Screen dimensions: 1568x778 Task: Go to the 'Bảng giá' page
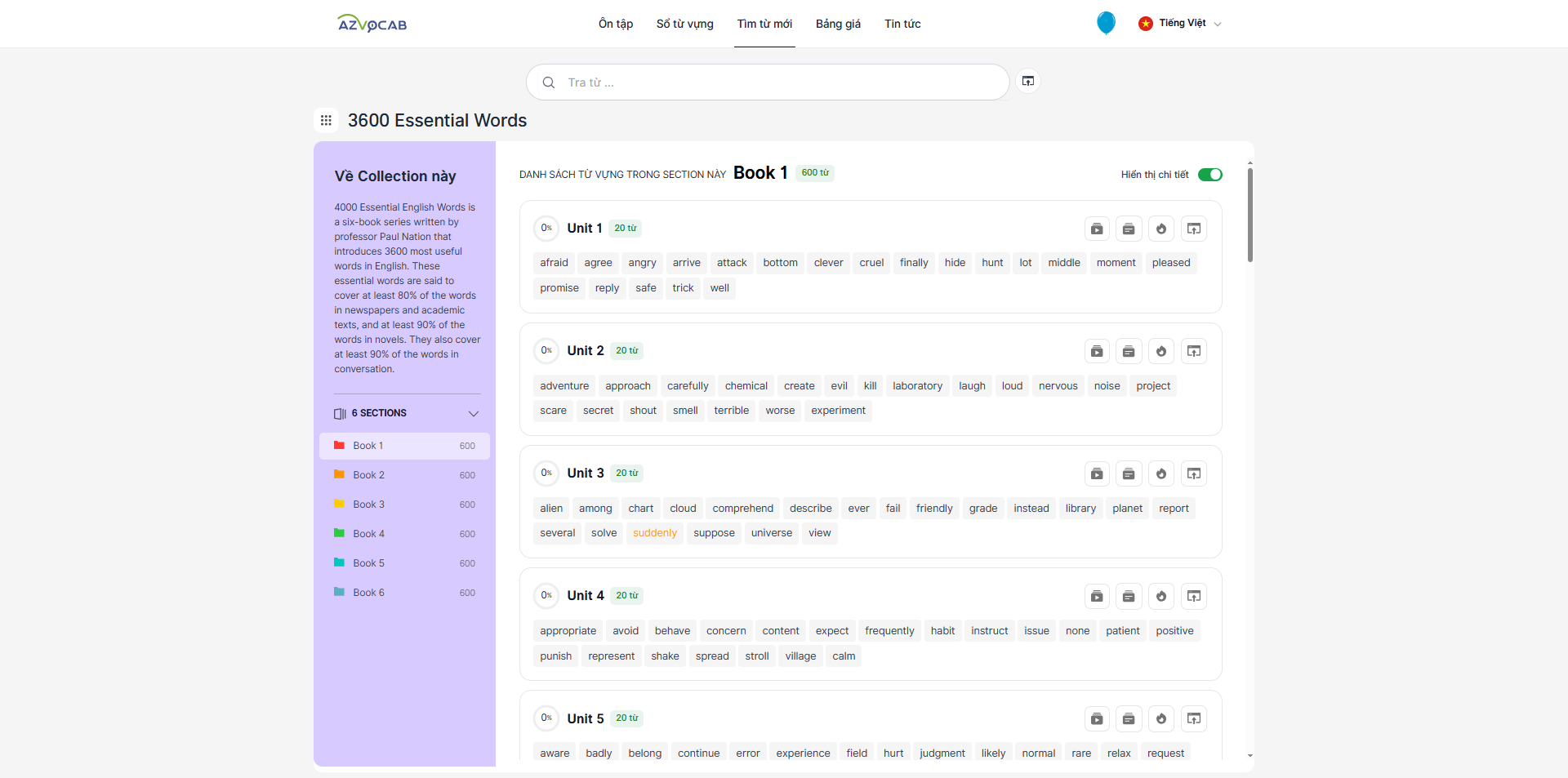click(838, 24)
